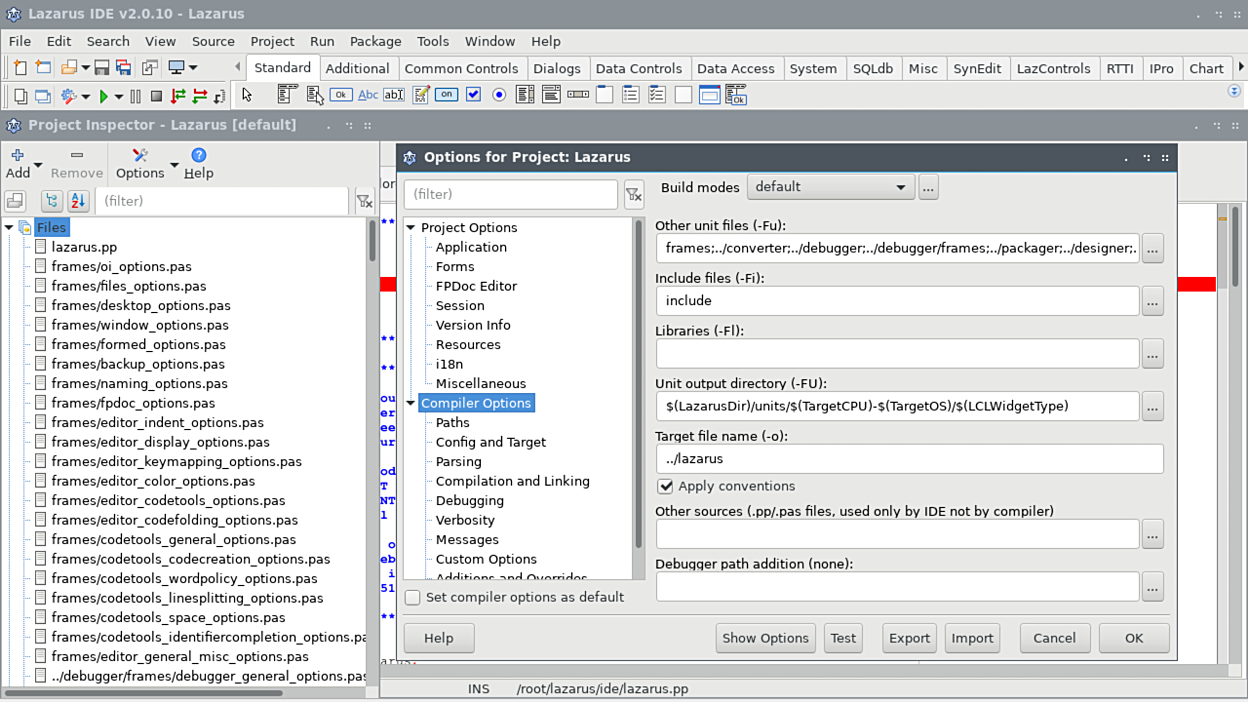Click the Stop debugging square icon
Screen dimensions: 1248x702
tap(156, 96)
